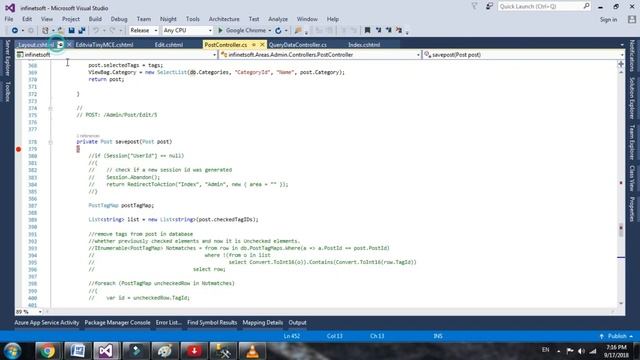Open the PostController class navigation dropdown
The image size is (640, 360).
click(x=320, y=54)
